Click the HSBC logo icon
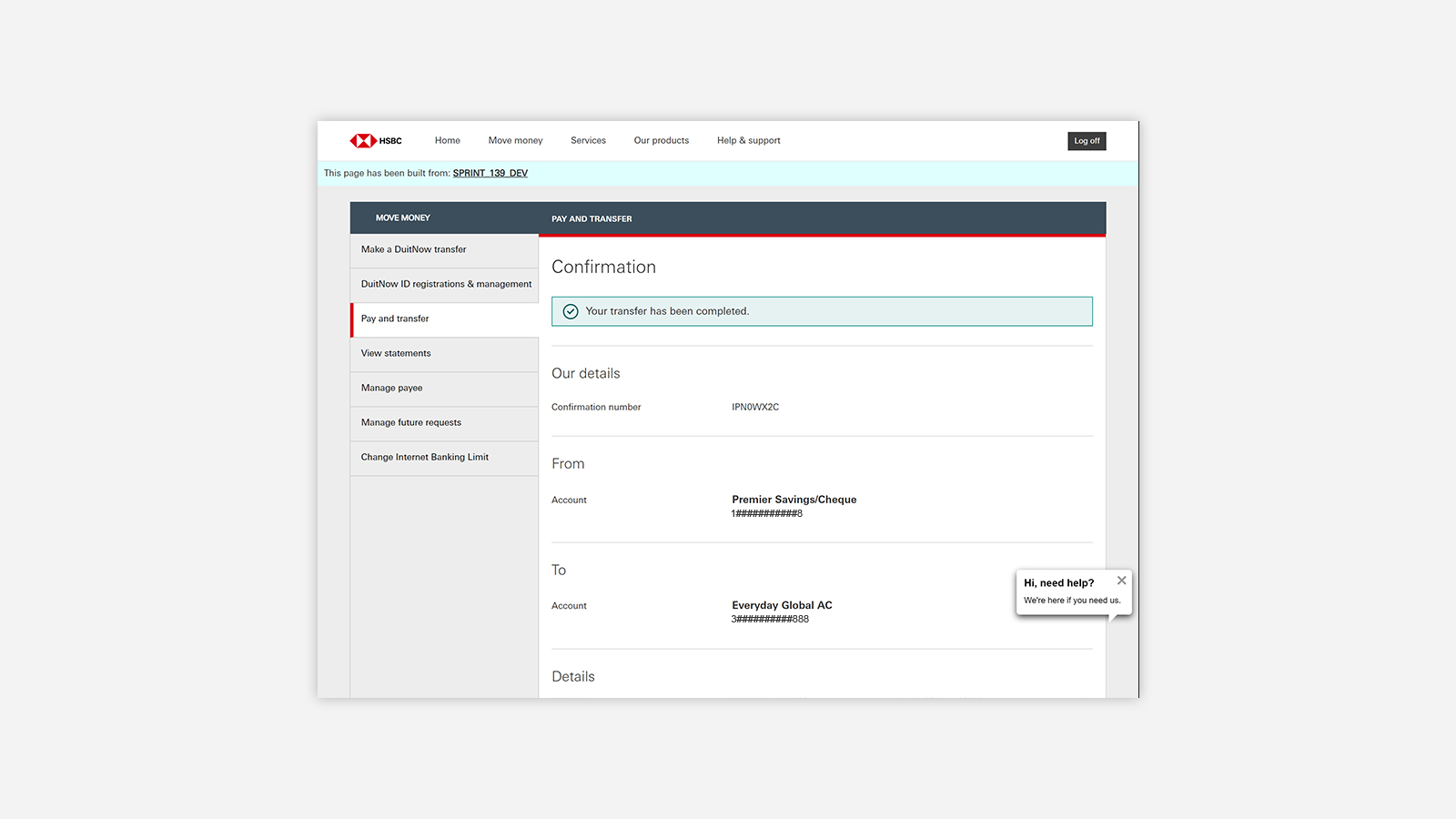 pos(363,141)
